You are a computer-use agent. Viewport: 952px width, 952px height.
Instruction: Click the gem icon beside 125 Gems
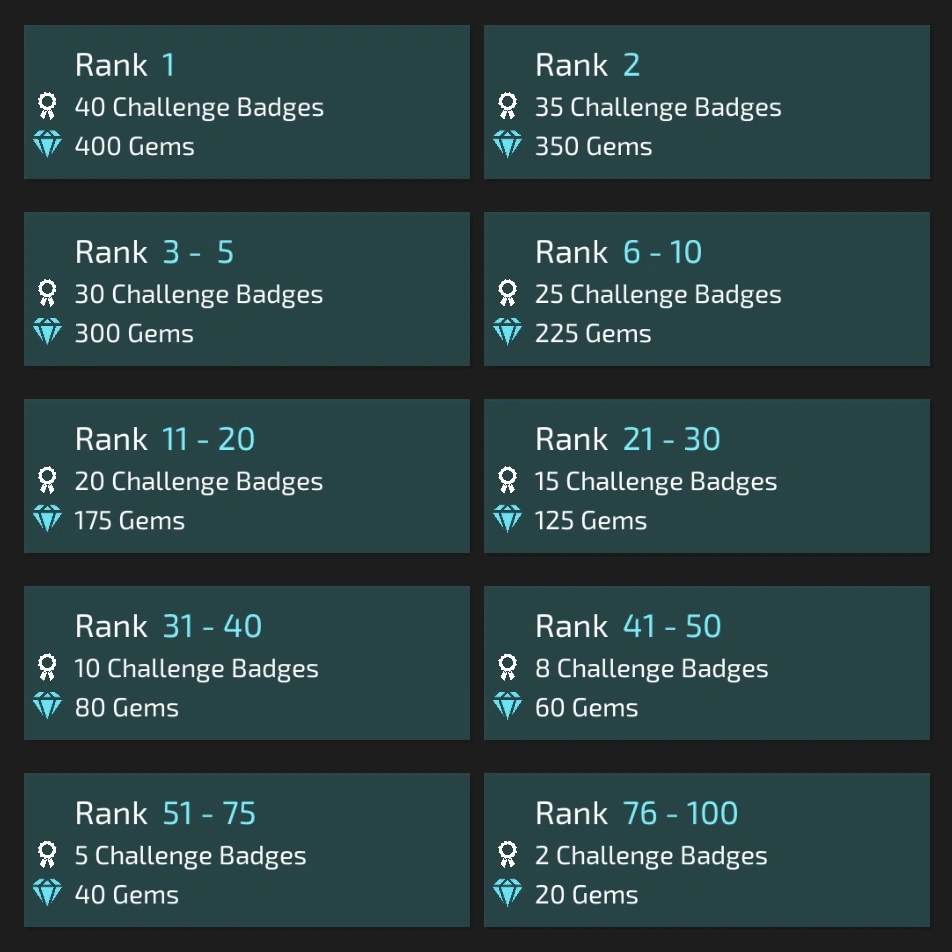(x=506, y=519)
